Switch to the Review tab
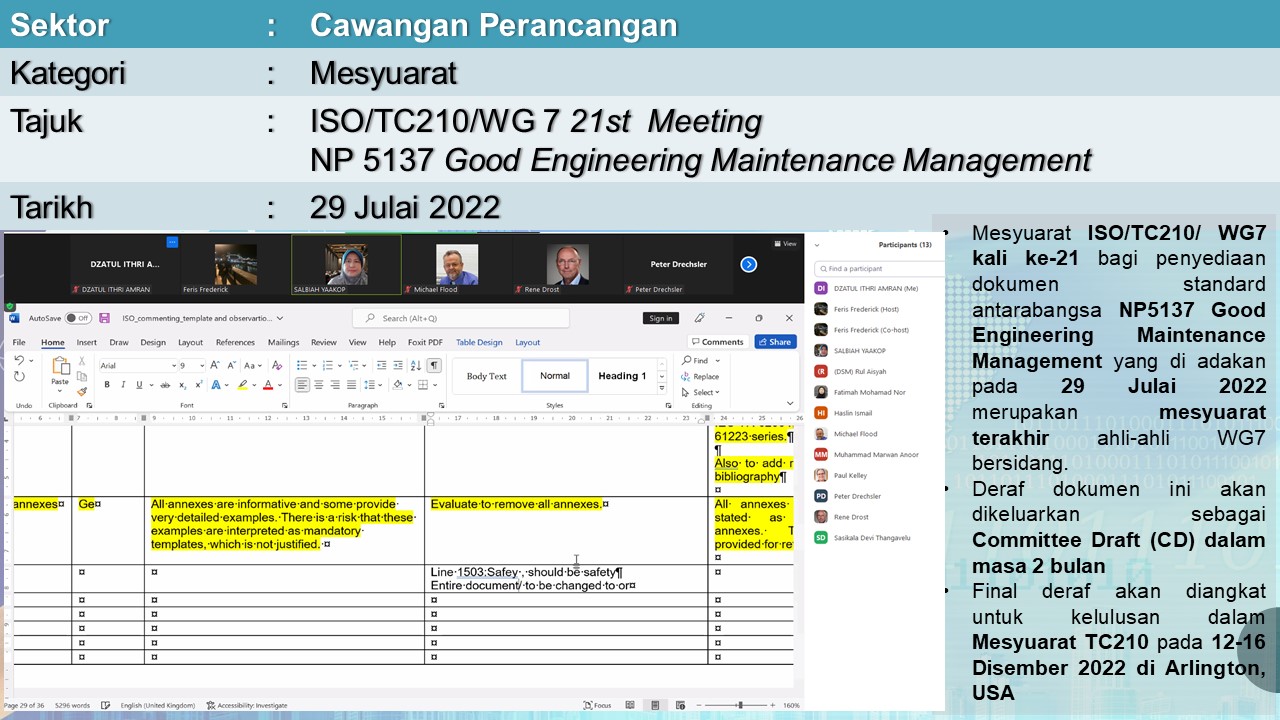Image resolution: width=1280 pixels, height=720 pixels. point(324,342)
